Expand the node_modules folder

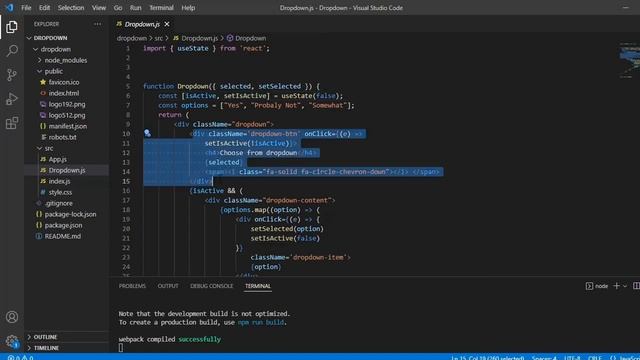(x=40, y=60)
